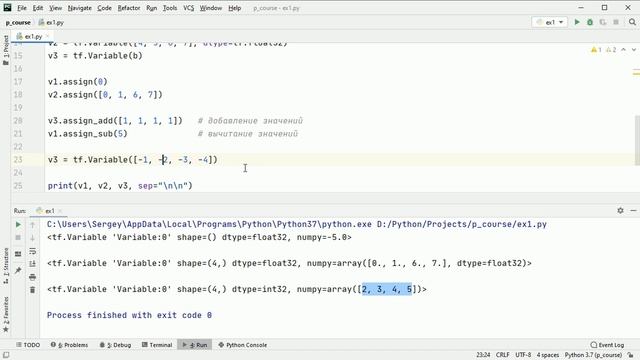Open the Event Log
Viewport: 640px width, 360px height.
tap(607, 345)
